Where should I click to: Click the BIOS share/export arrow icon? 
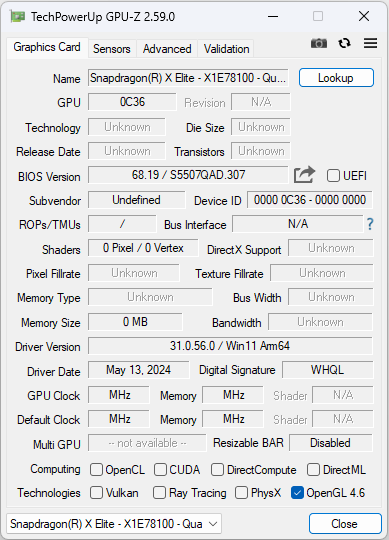pos(304,175)
